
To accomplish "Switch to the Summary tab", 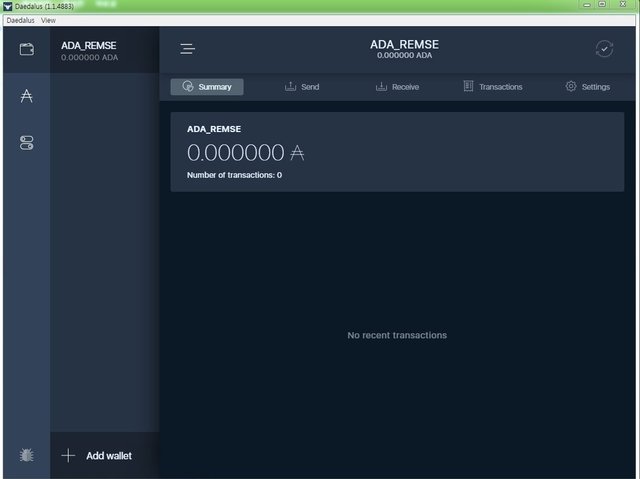I will point(207,87).
